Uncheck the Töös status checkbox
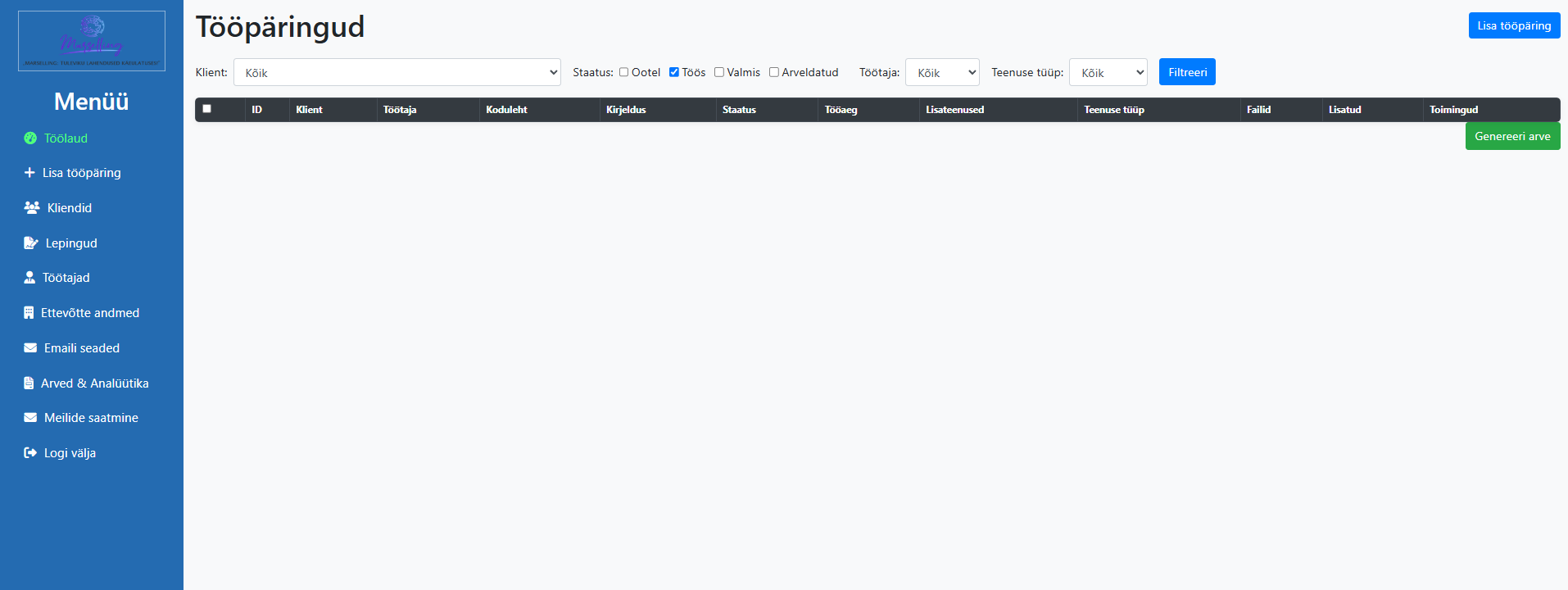 coord(674,72)
